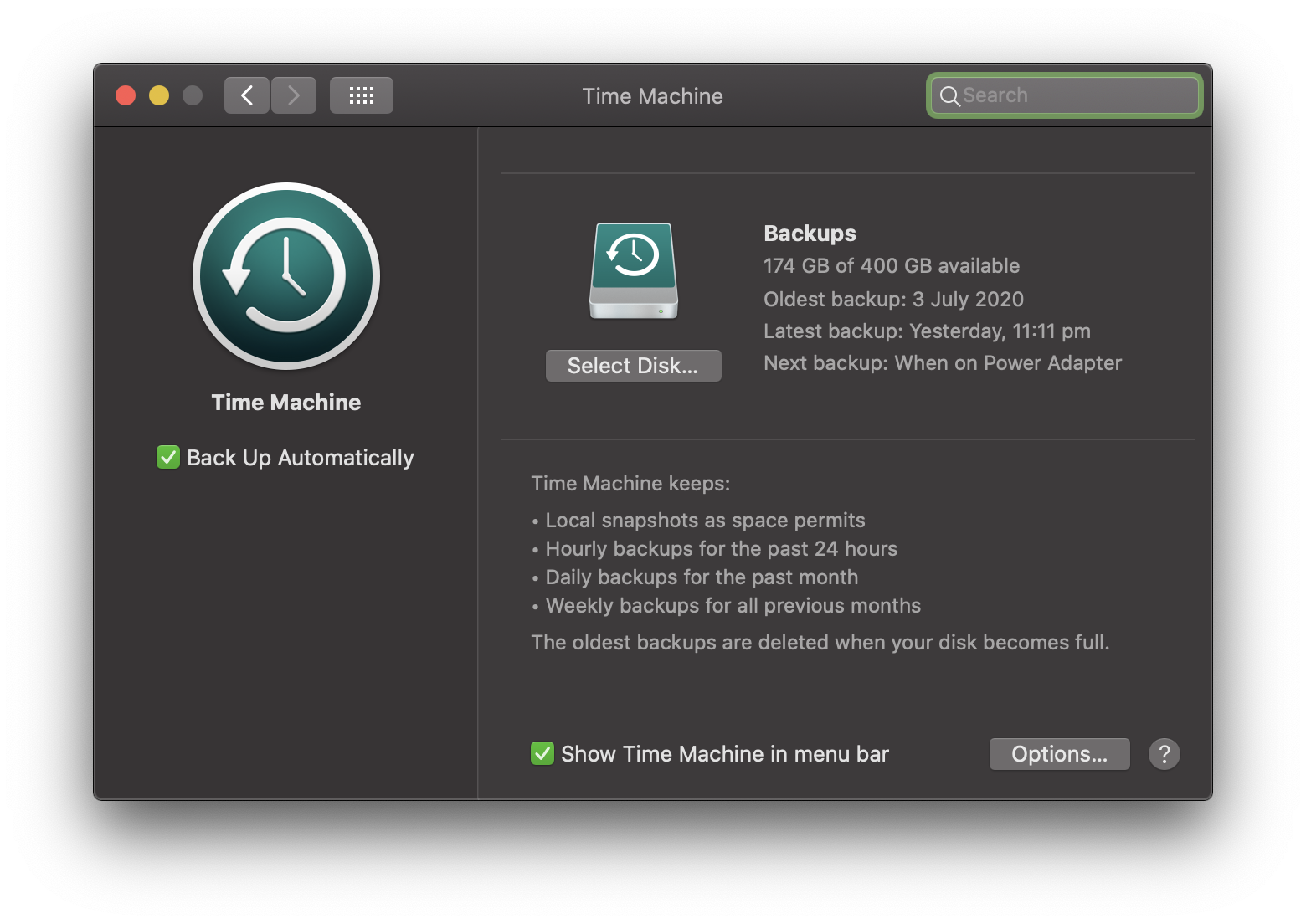The image size is (1306, 924).
Task: Click 'Time Machine keeps:' heading
Action: (x=630, y=484)
